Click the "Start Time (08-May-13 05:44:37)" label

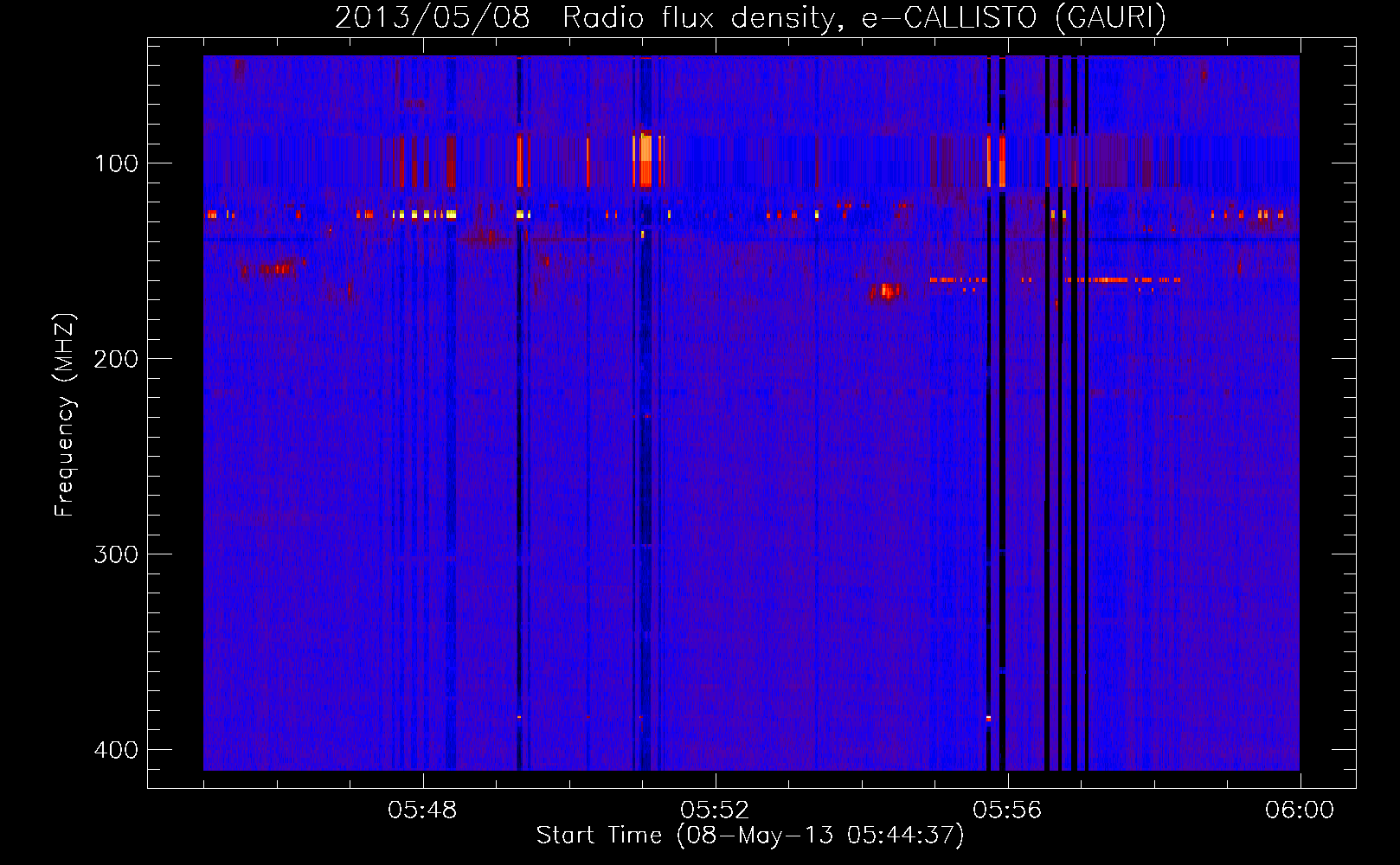tap(750, 836)
